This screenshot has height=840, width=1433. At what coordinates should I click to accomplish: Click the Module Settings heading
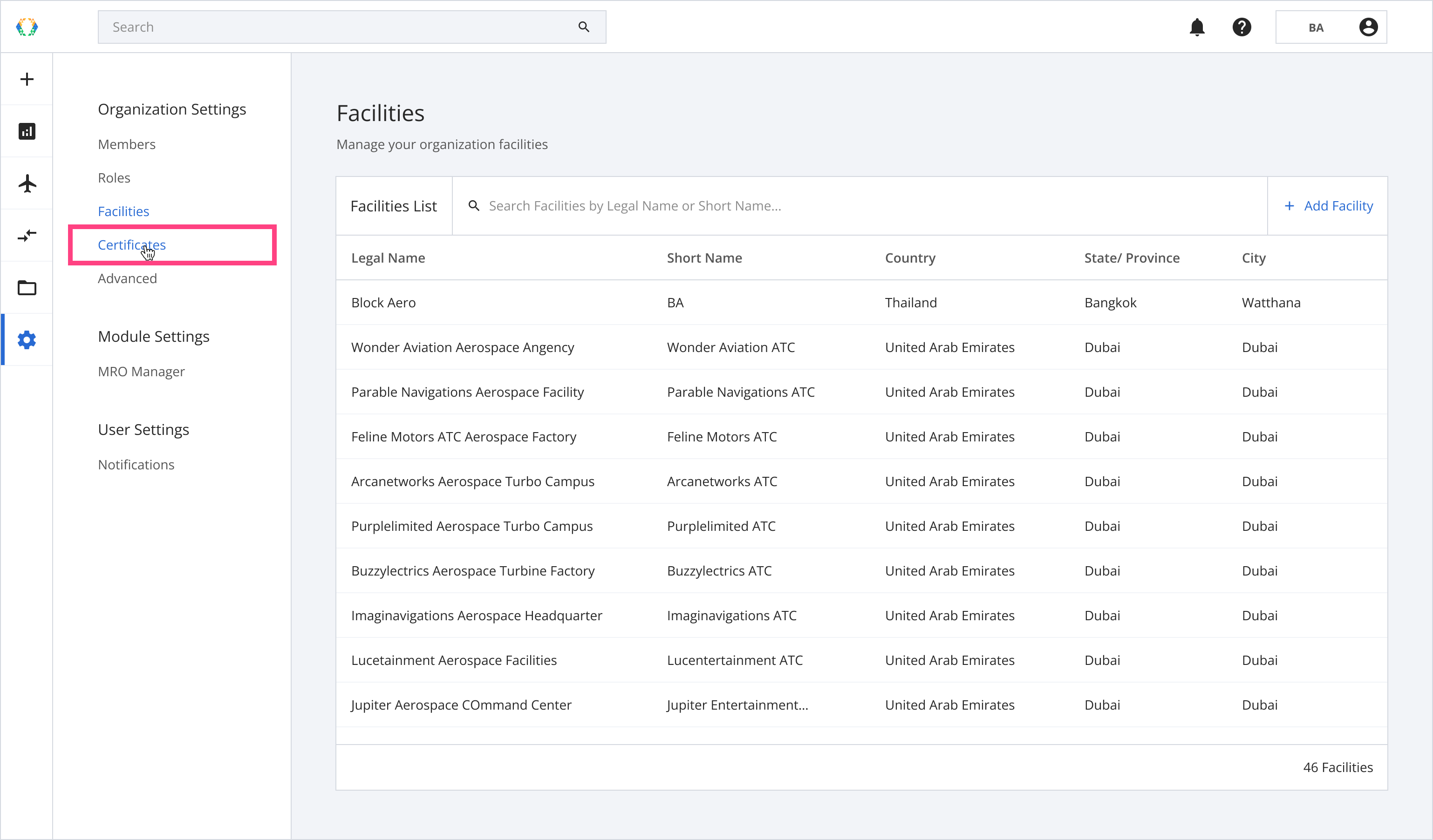click(154, 337)
